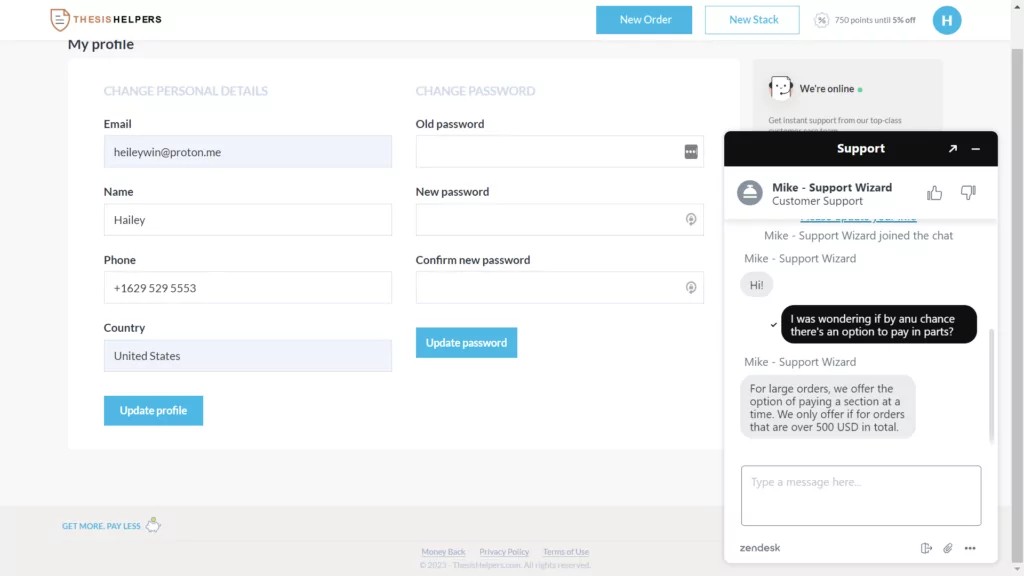This screenshot has width=1024, height=576.
Task: Click the password manager icon in Old password
Action: tap(690, 152)
